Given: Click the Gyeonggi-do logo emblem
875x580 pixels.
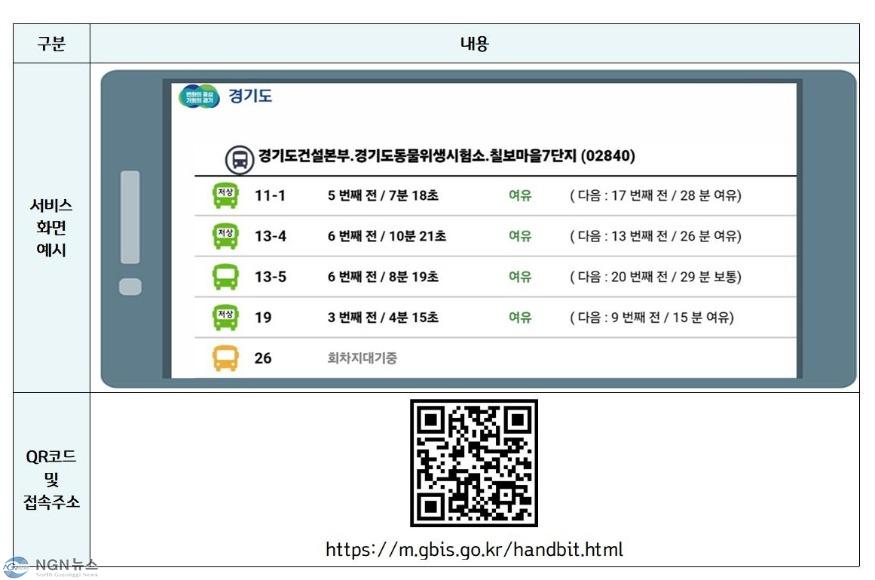Looking at the screenshot, I should point(199,96).
